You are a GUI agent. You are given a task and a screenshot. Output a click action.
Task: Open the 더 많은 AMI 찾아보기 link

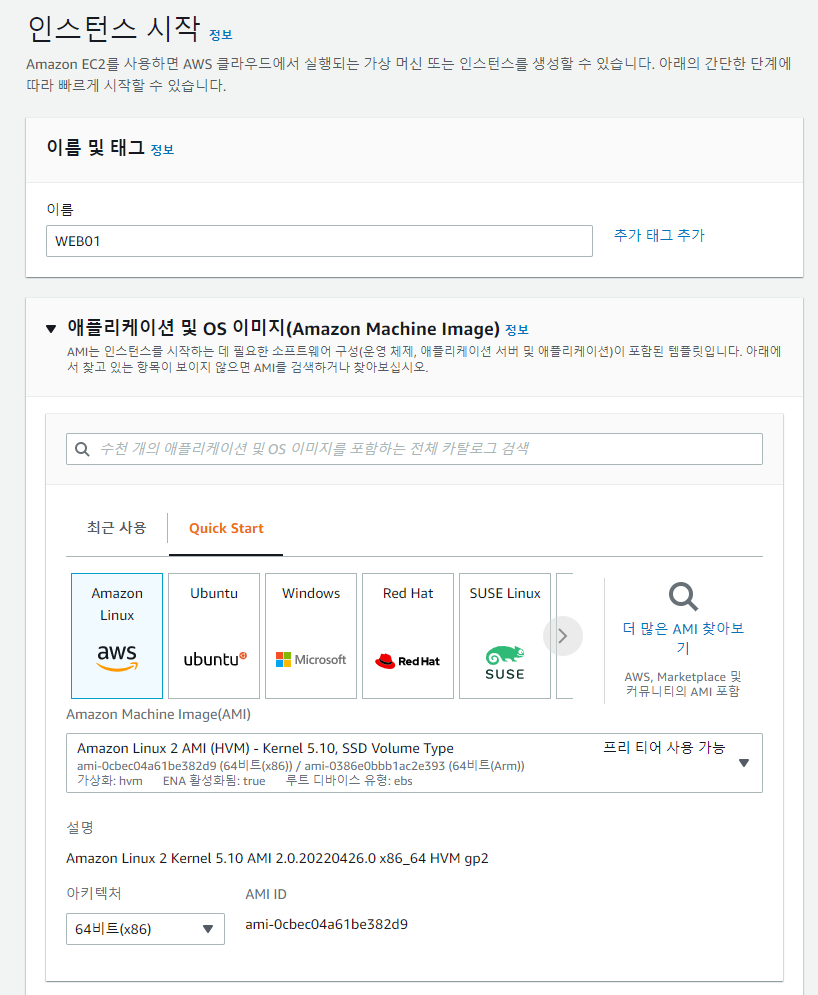683,638
